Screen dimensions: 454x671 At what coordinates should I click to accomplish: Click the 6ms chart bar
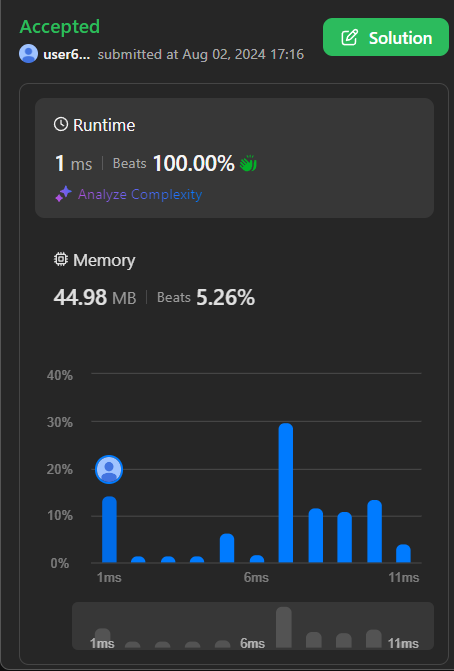[x=257, y=558]
